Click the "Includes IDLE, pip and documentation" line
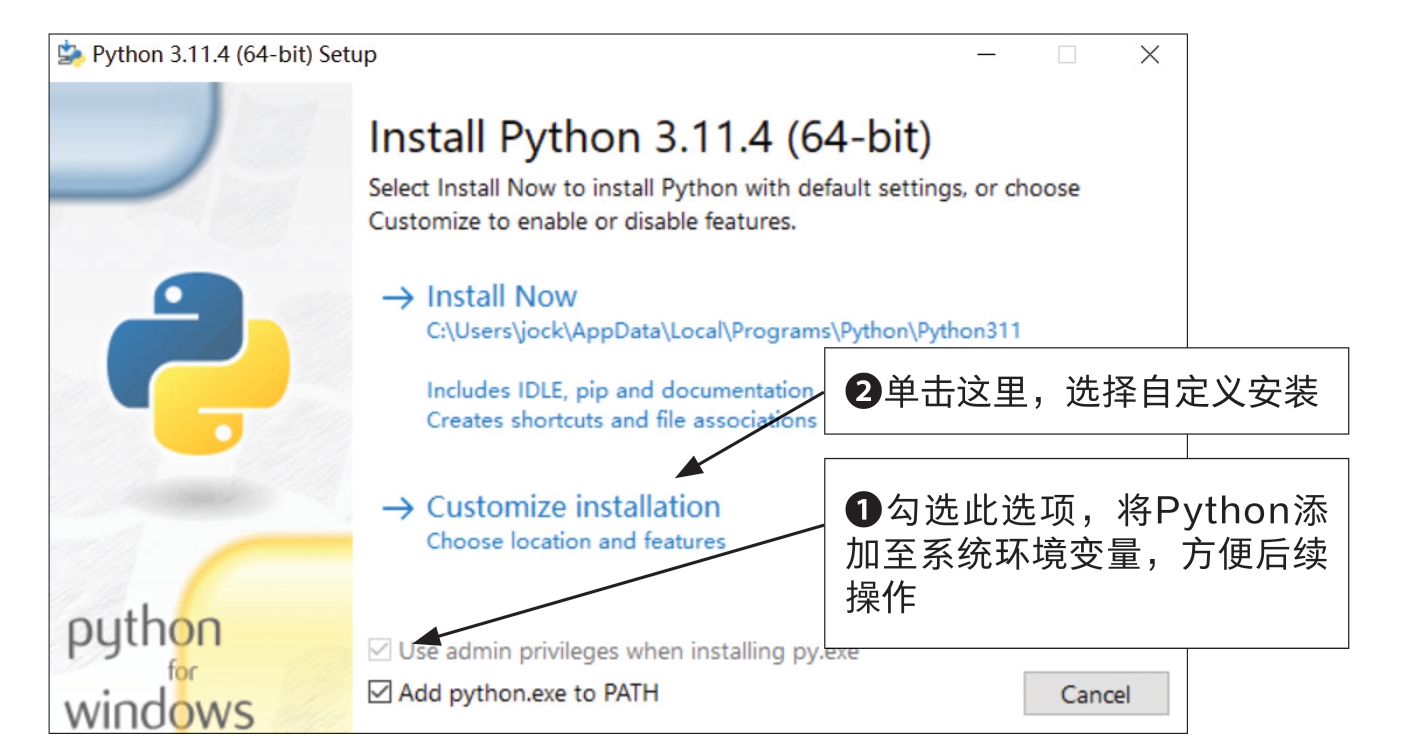Viewport: 1425px width, 756px height. 619,390
